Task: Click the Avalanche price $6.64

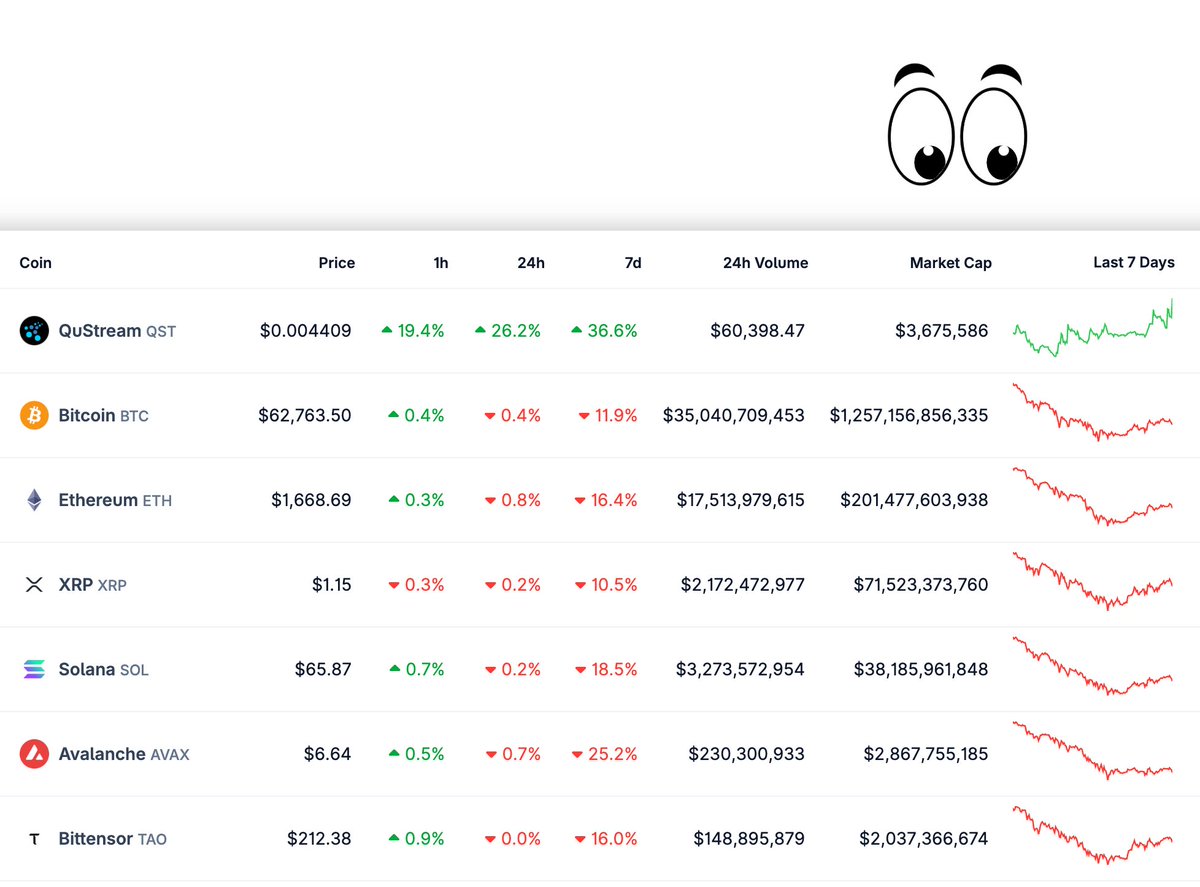Action: coord(327,754)
